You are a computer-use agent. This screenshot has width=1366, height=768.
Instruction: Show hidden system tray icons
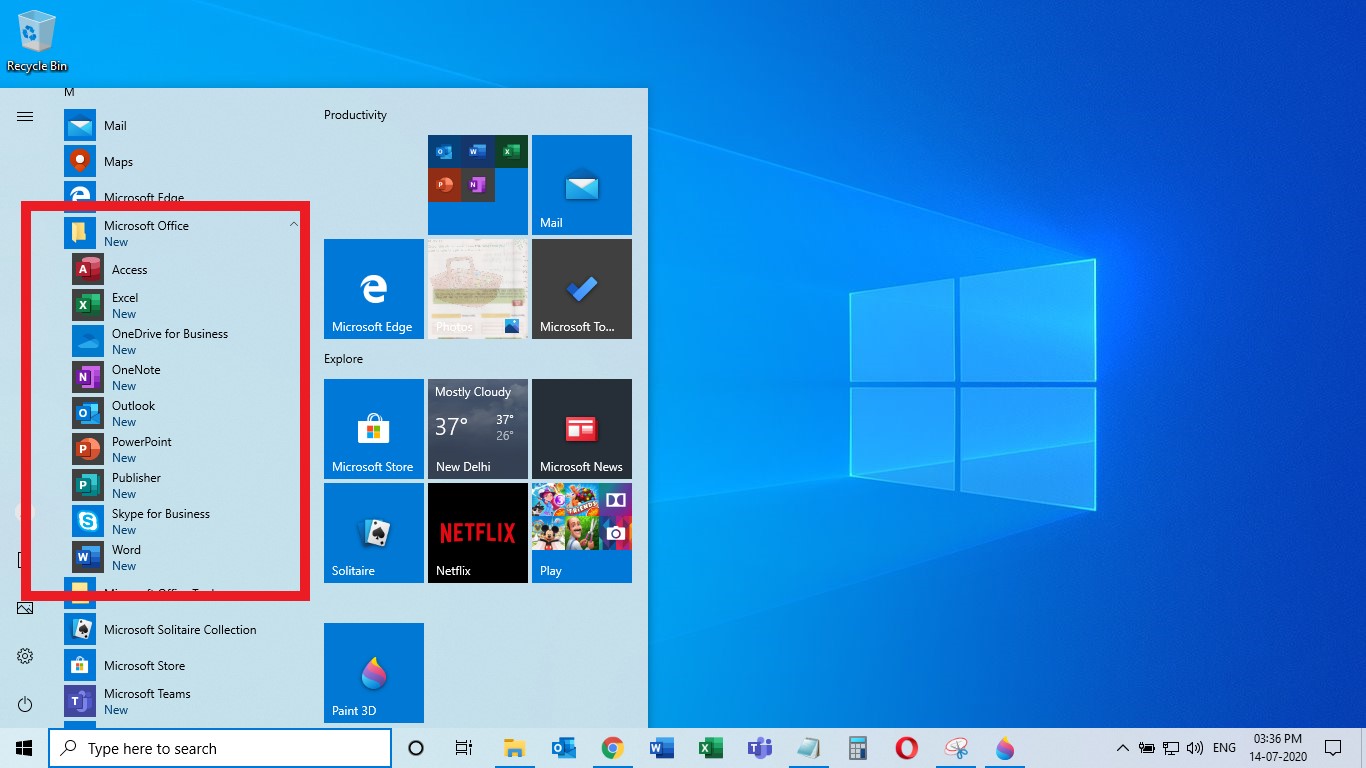click(1122, 748)
